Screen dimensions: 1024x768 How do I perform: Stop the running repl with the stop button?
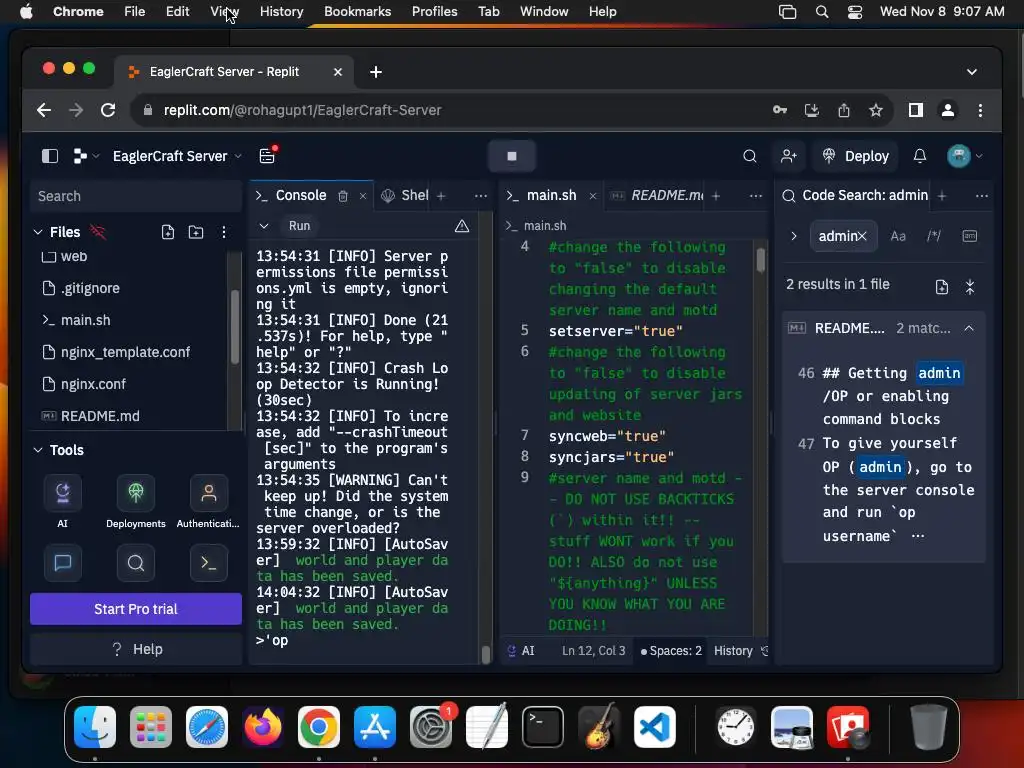pos(511,156)
